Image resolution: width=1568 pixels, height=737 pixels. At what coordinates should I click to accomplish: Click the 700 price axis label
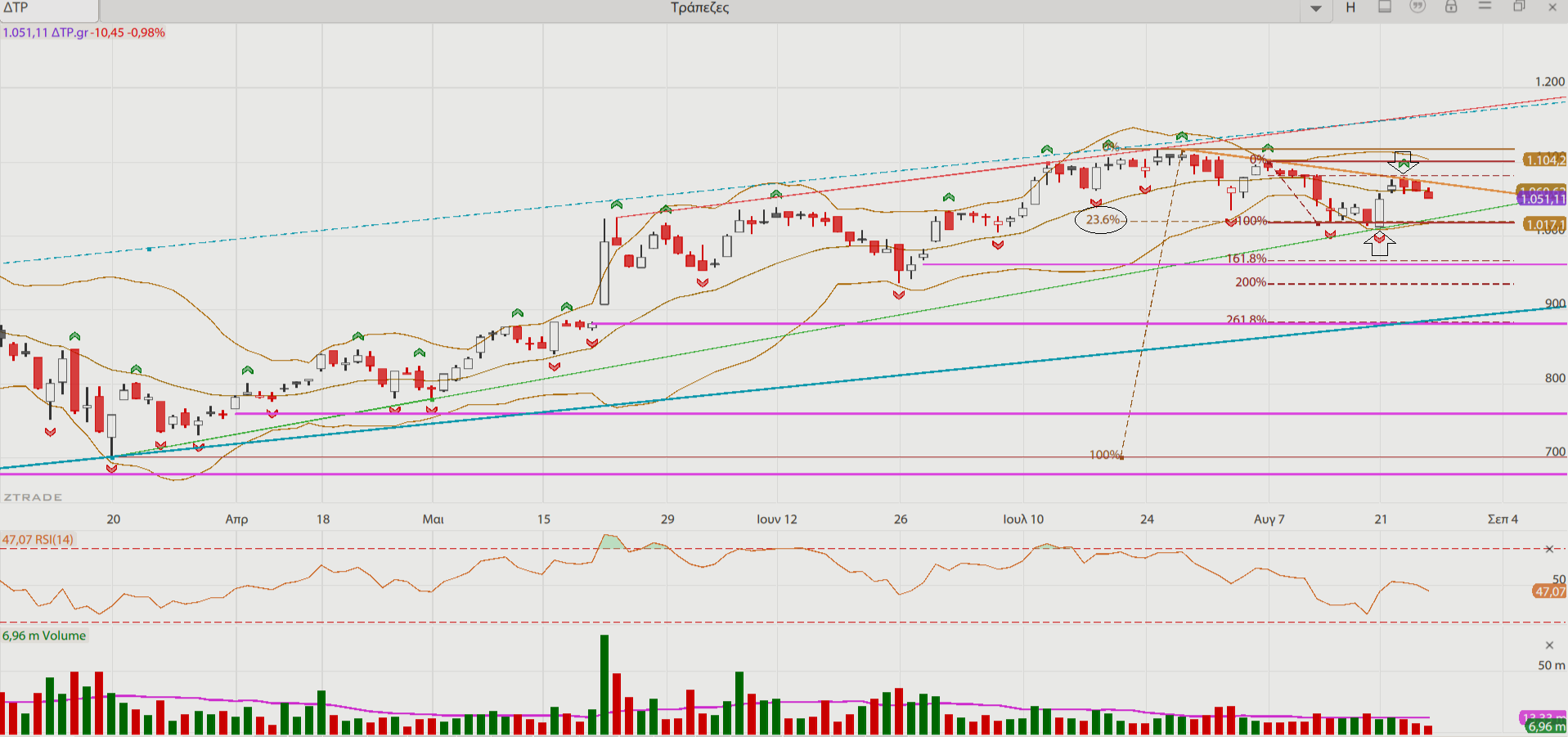click(1555, 452)
